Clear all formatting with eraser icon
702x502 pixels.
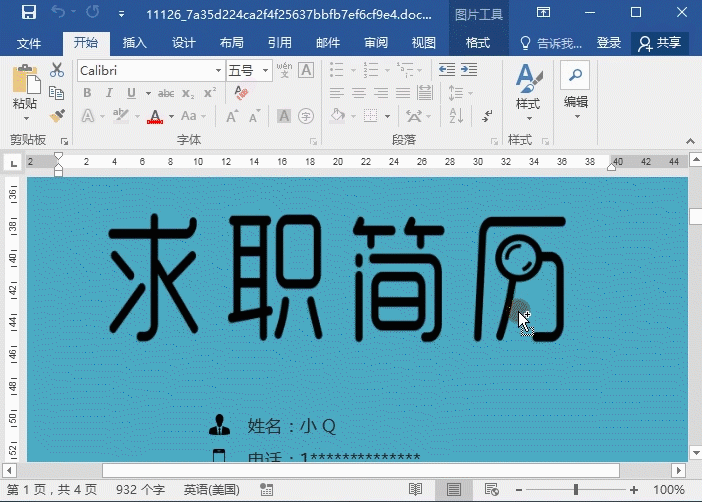[242, 93]
